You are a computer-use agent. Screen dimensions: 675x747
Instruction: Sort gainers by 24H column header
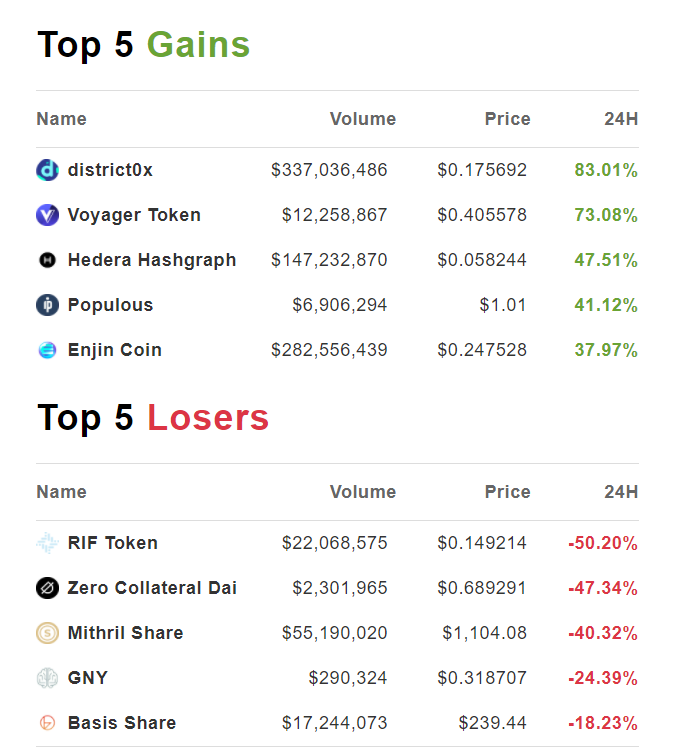(620, 119)
